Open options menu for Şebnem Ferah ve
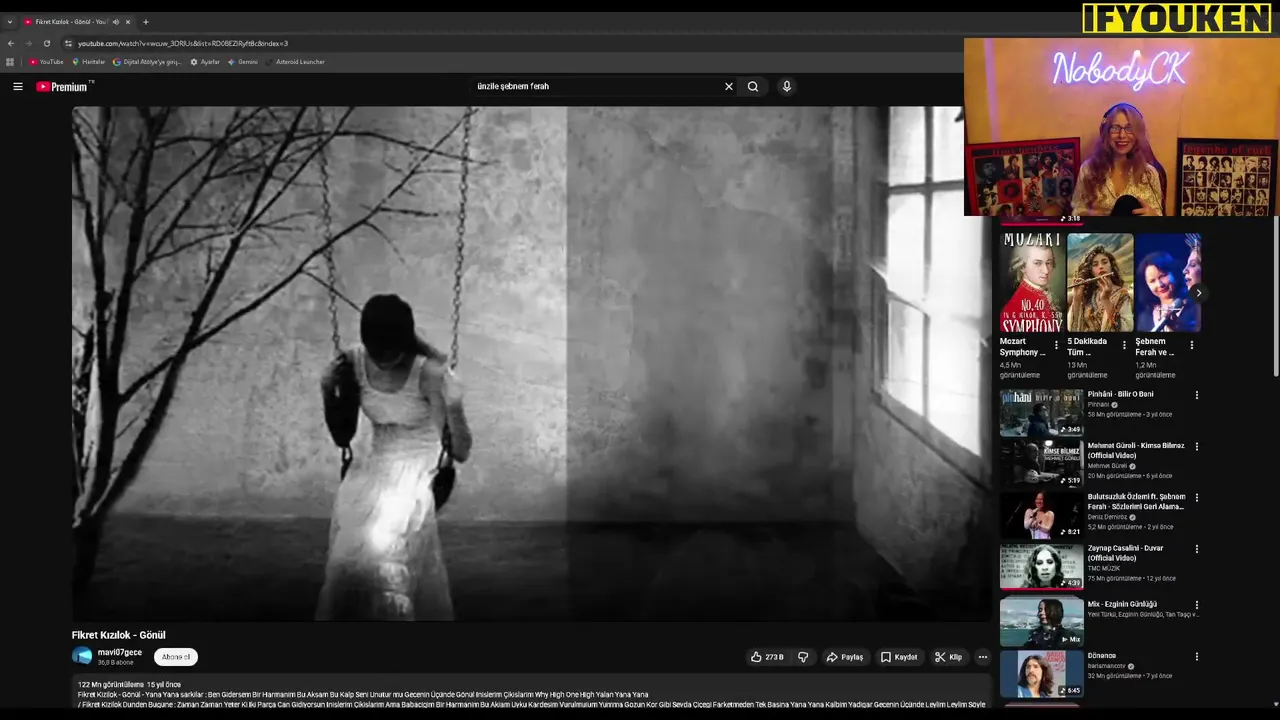 pos(1191,345)
